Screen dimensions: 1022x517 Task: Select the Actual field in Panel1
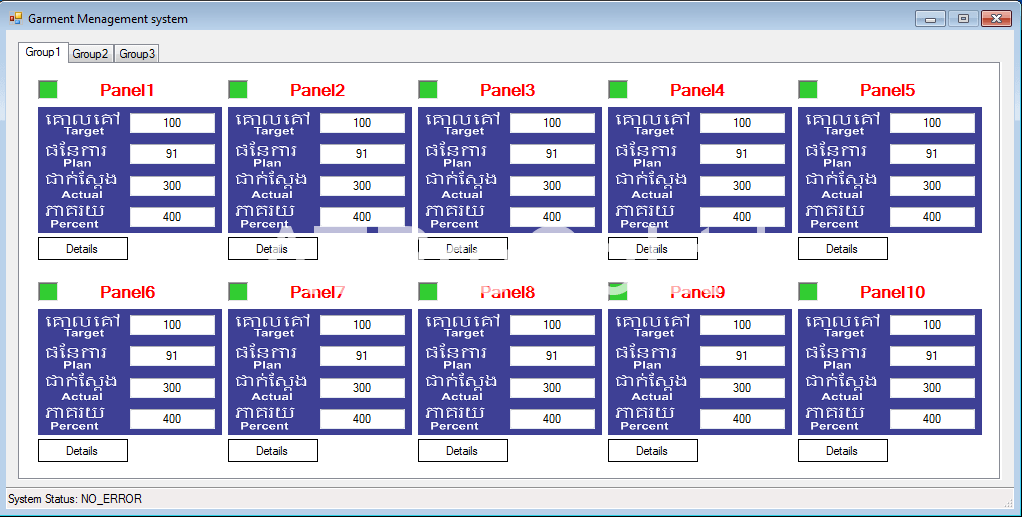tap(172, 186)
